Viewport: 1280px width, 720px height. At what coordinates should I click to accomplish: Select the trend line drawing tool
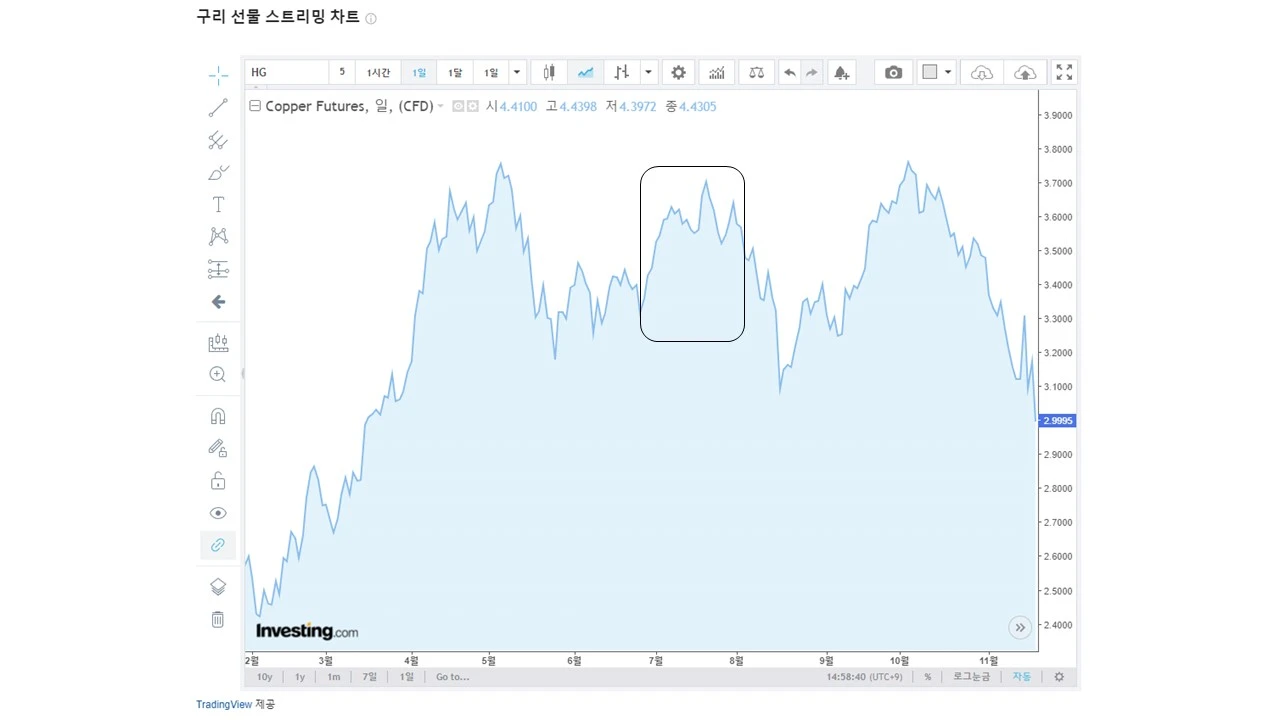(x=218, y=108)
